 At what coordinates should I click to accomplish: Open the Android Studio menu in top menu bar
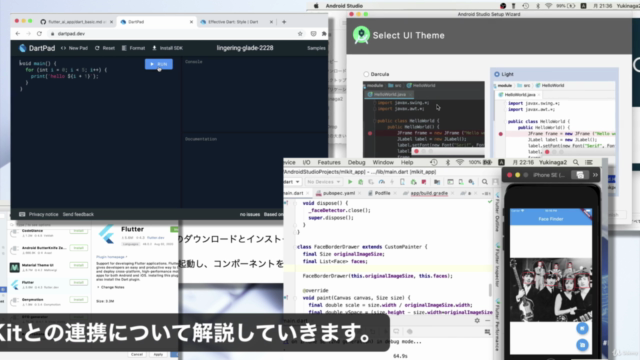click(x=344, y=6)
